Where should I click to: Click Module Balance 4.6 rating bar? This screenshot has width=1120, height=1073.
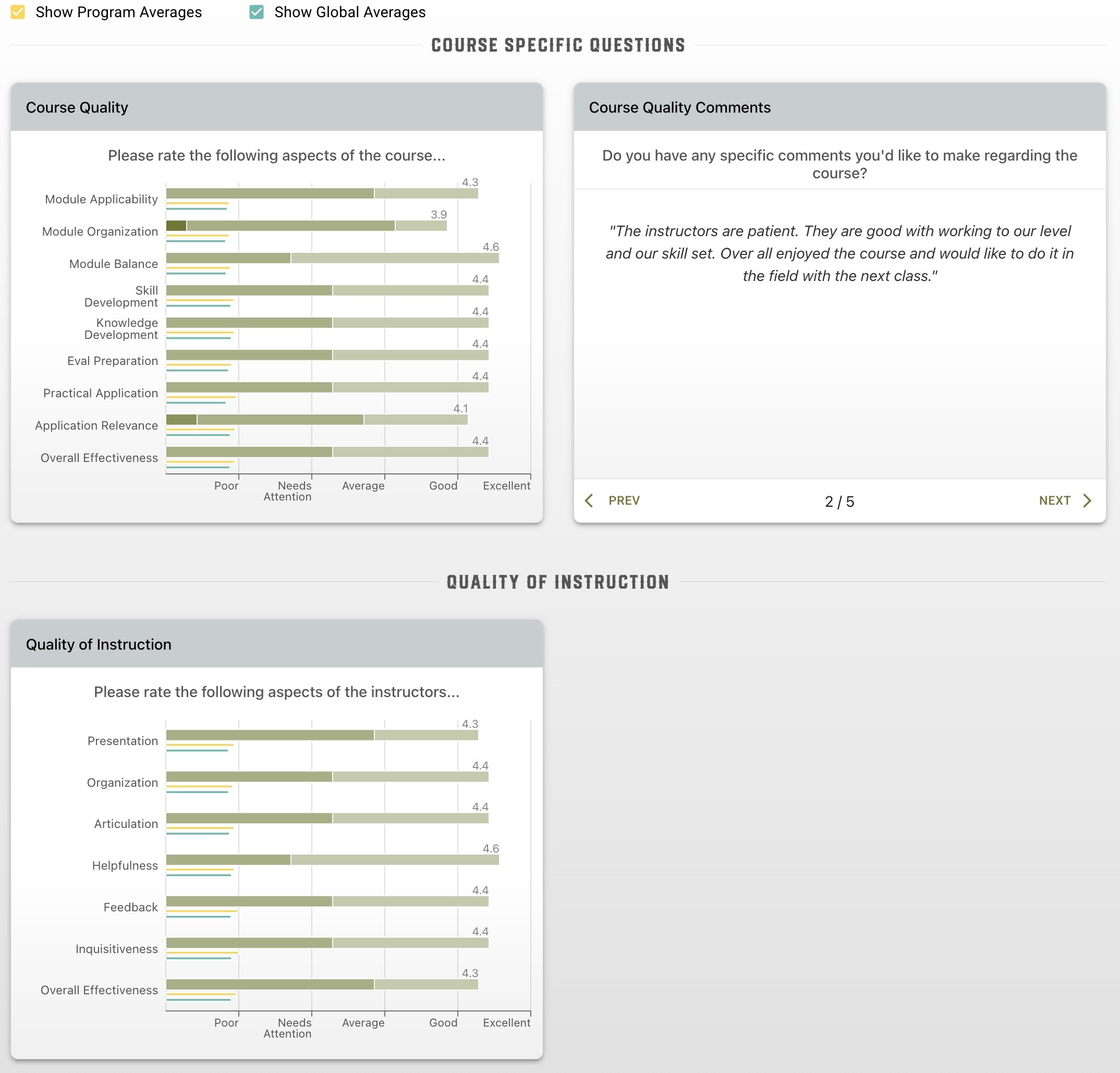coord(332,258)
